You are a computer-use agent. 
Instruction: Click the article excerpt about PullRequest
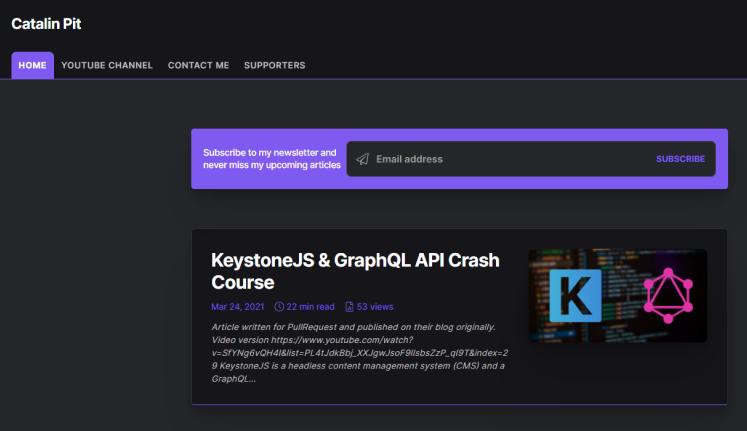(360, 353)
